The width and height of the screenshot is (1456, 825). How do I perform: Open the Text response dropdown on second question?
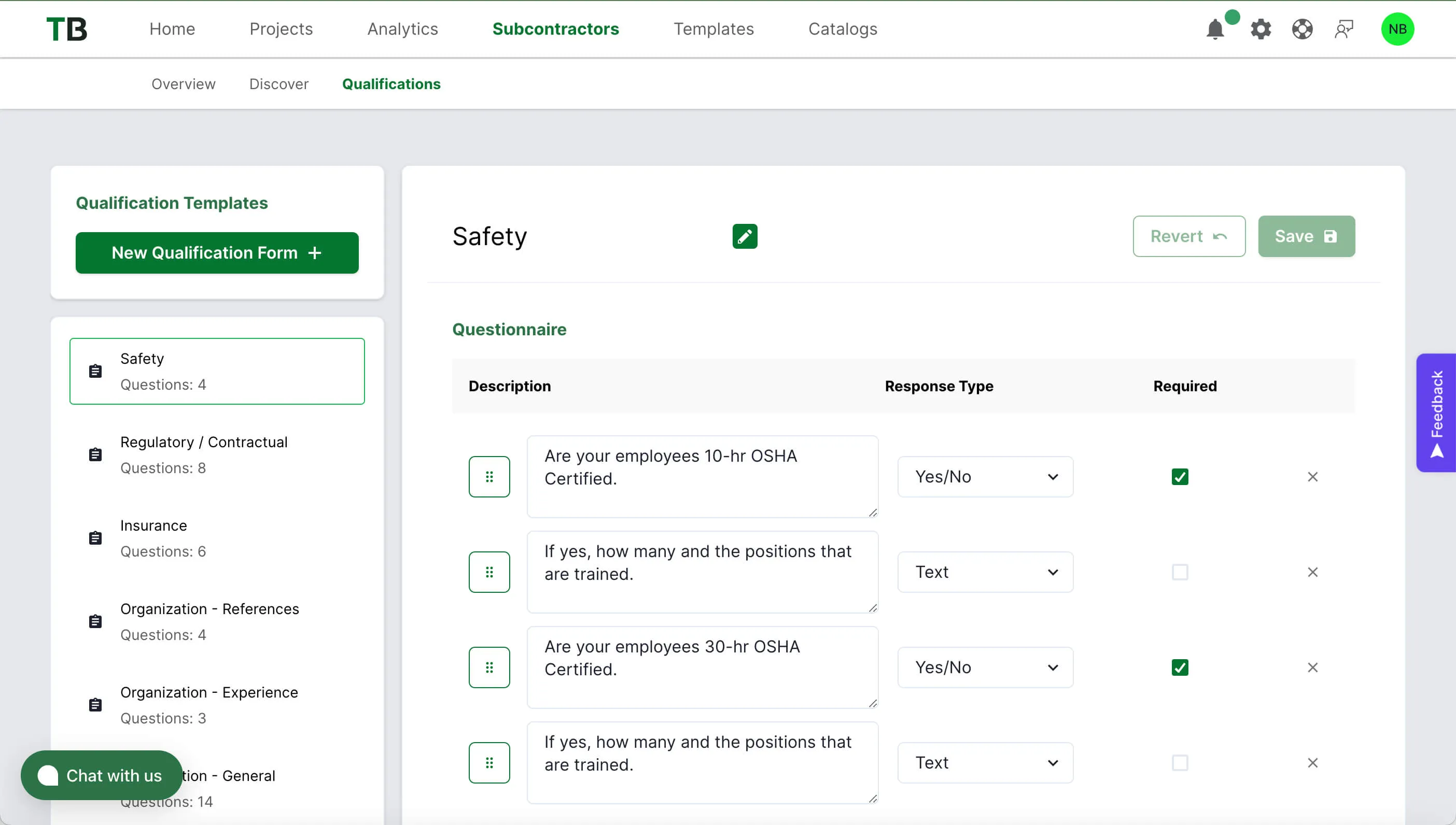click(x=985, y=572)
